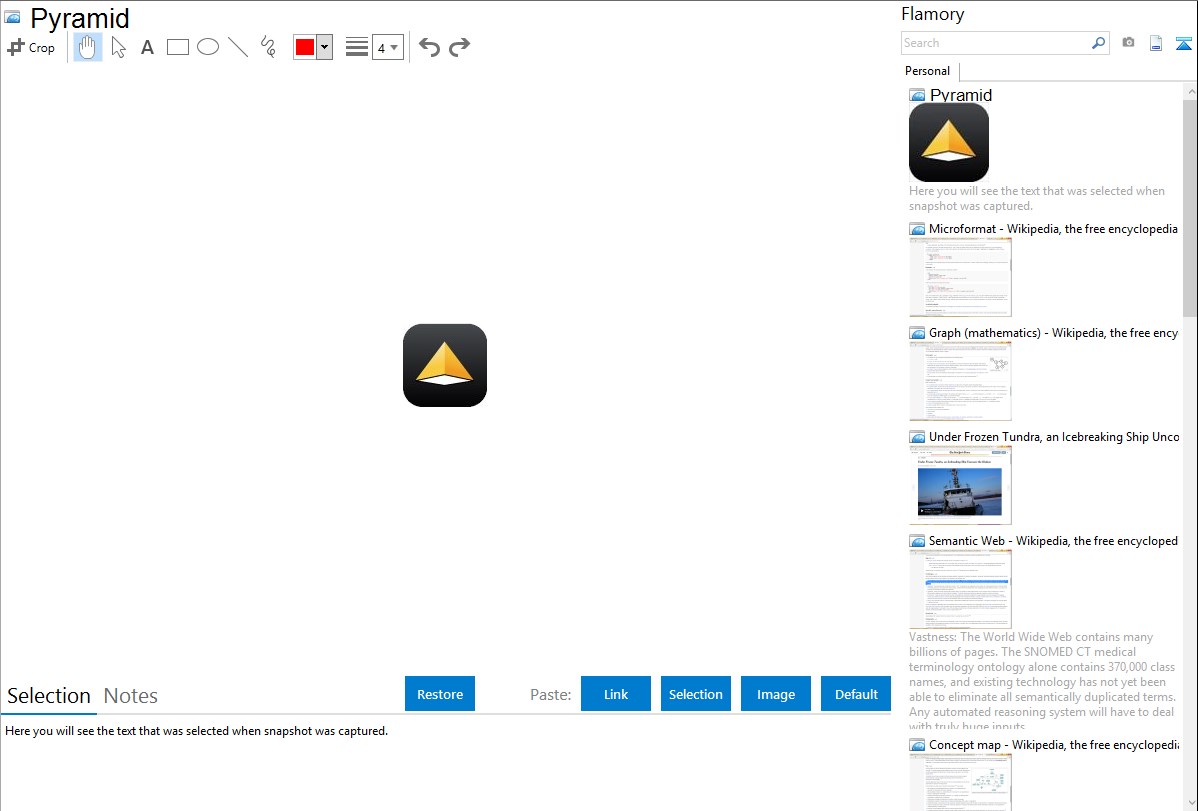The height and width of the screenshot is (811, 1198).
Task: Pick the freehand scribble tool
Action: click(x=268, y=47)
